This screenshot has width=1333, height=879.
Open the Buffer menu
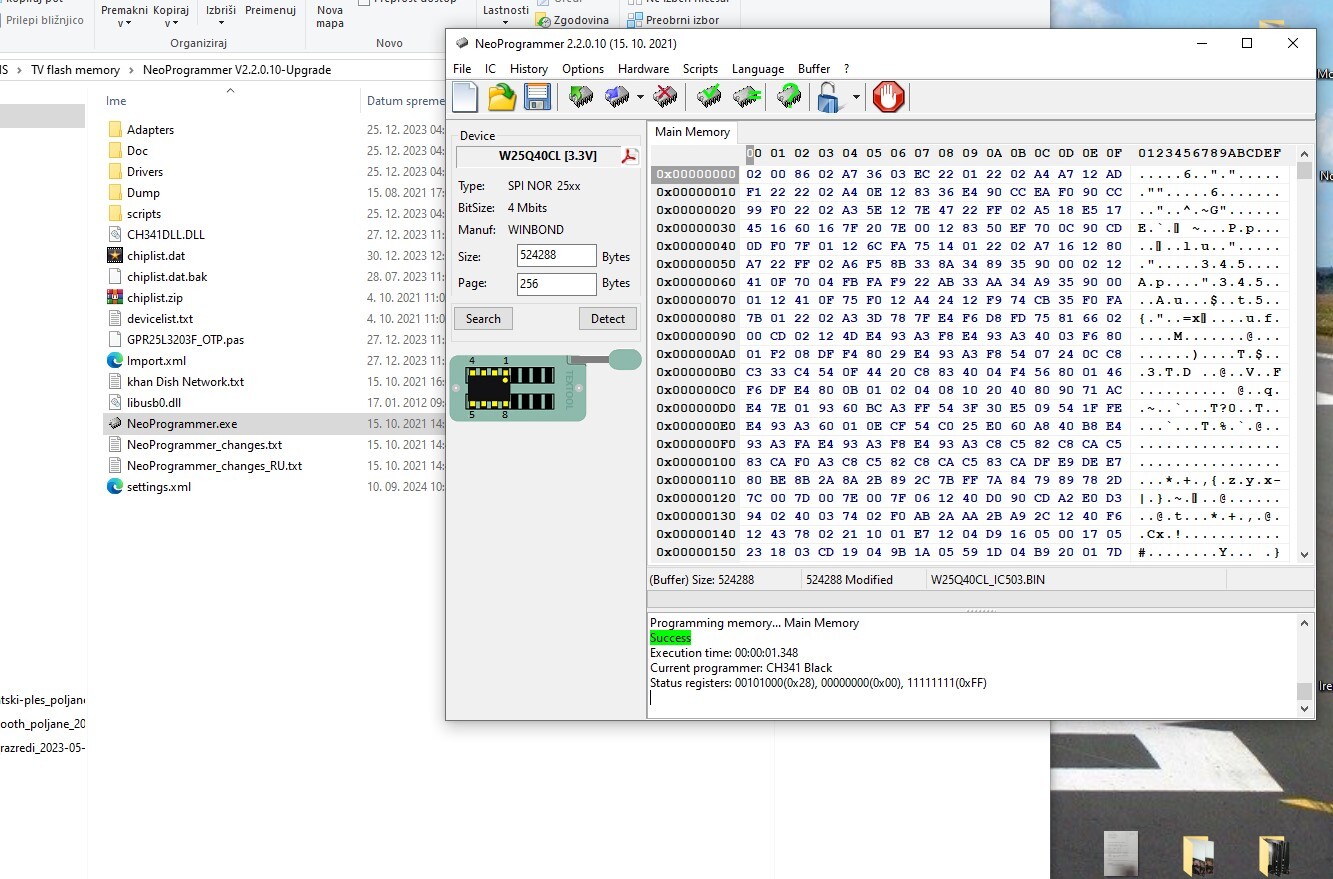click(x=814, y=69)
